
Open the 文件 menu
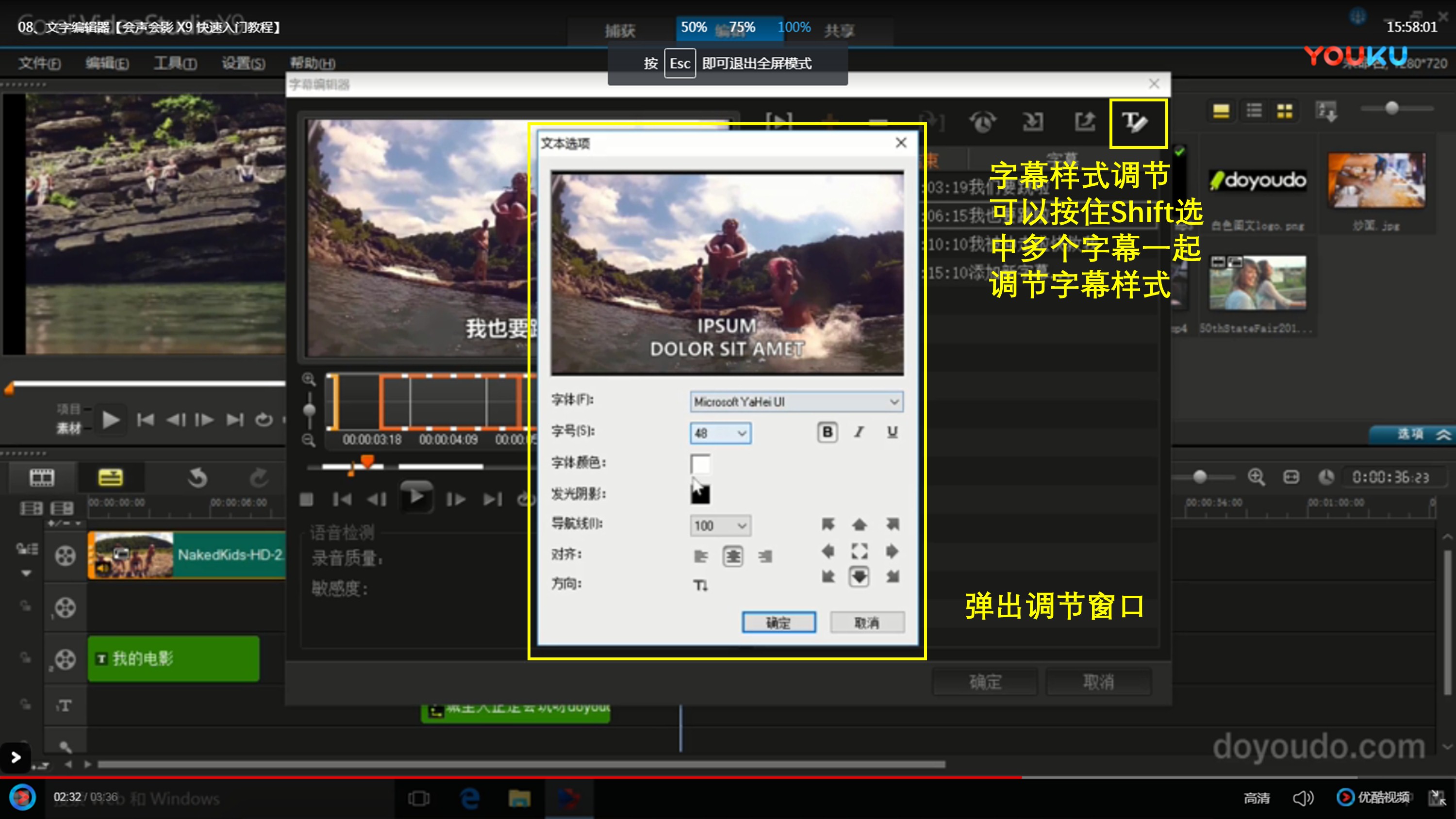coord(39,63)
